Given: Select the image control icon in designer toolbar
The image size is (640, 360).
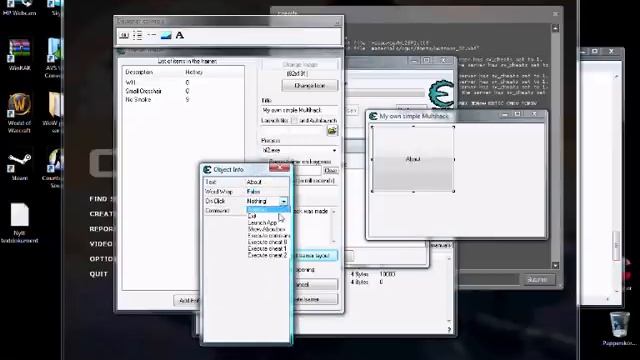Looking at the screenshot, I should tap(166, 36).
